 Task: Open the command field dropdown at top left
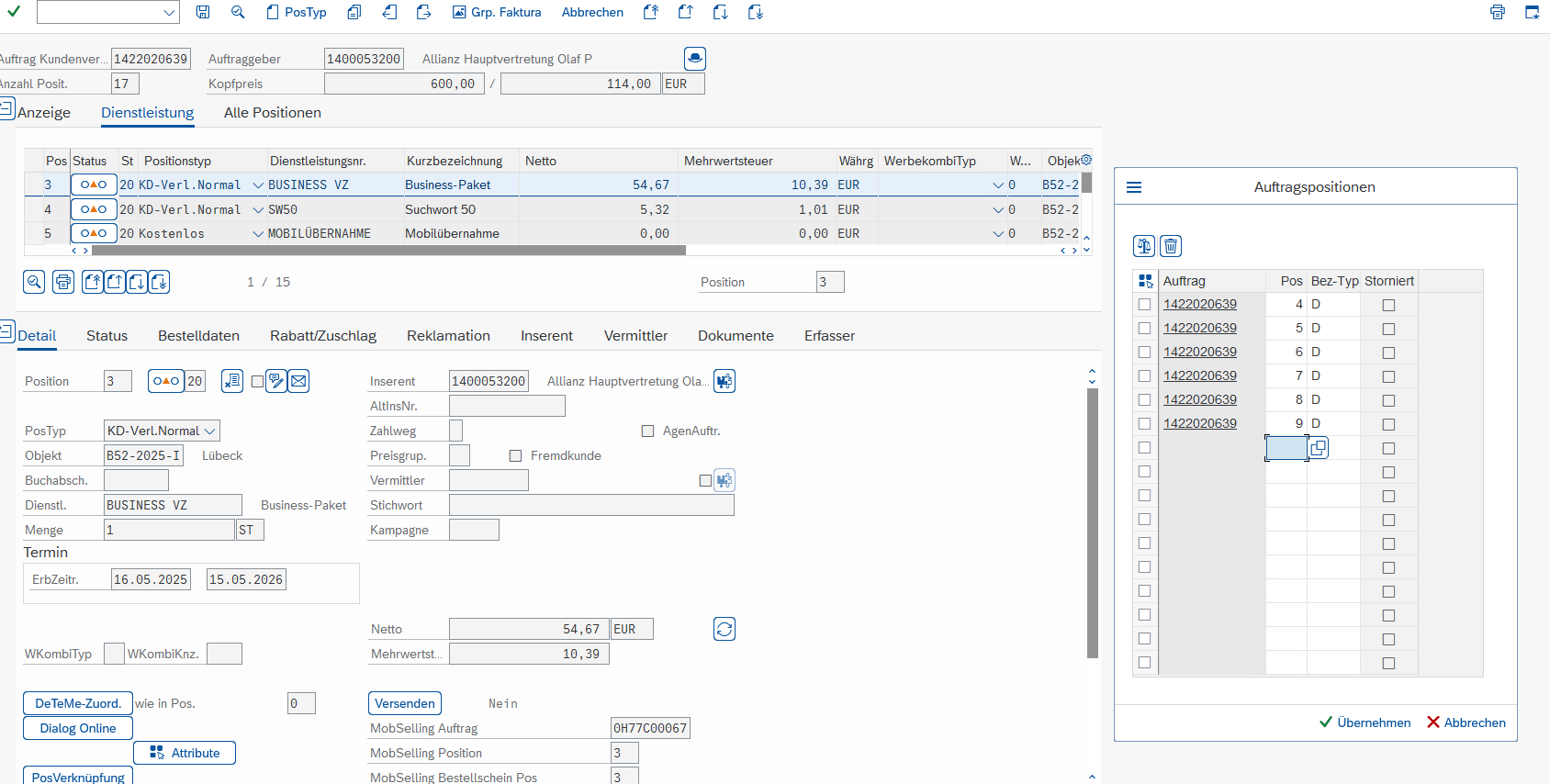(169, 12)
